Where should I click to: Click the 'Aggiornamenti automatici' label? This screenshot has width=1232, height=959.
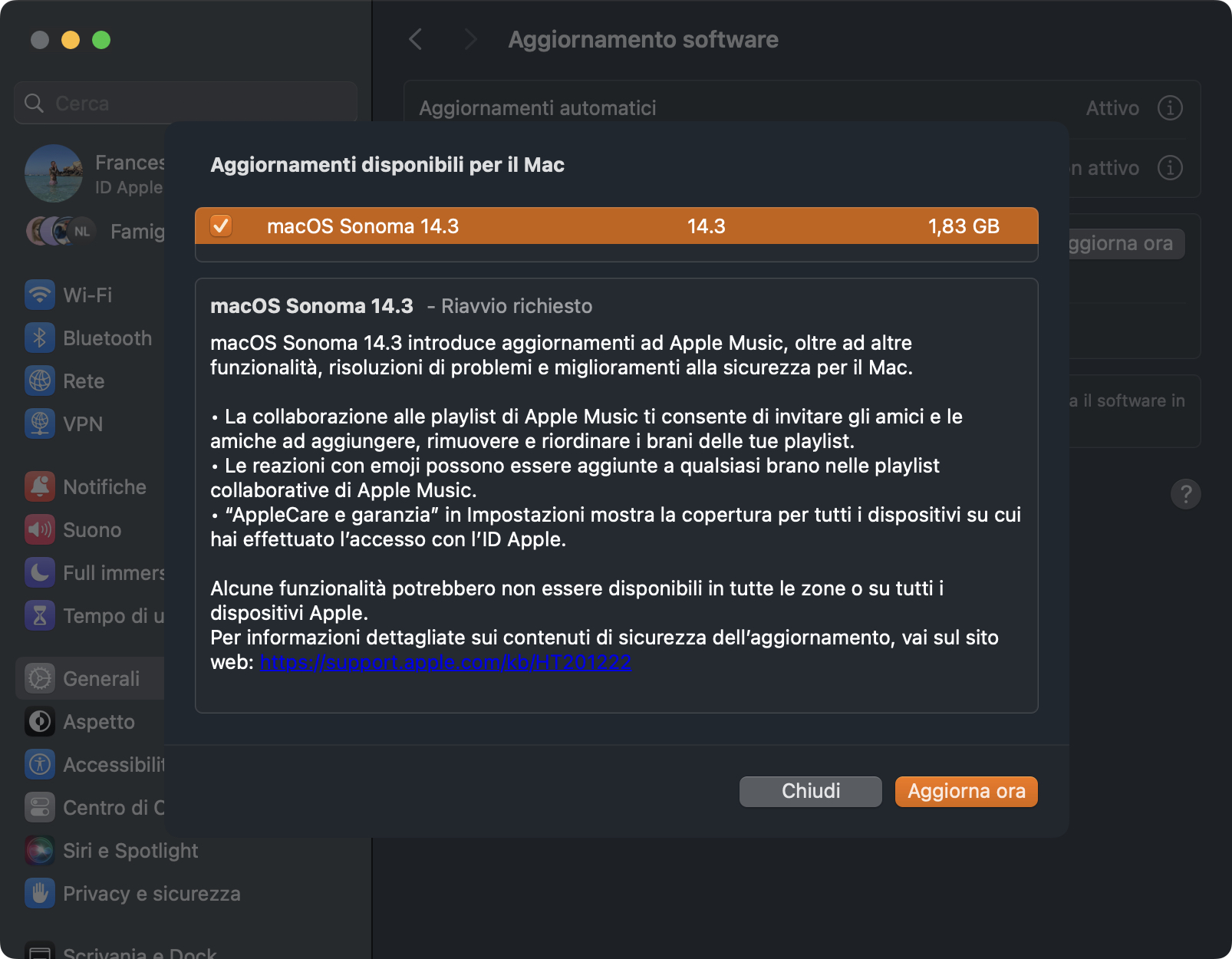tap(538, 108)
